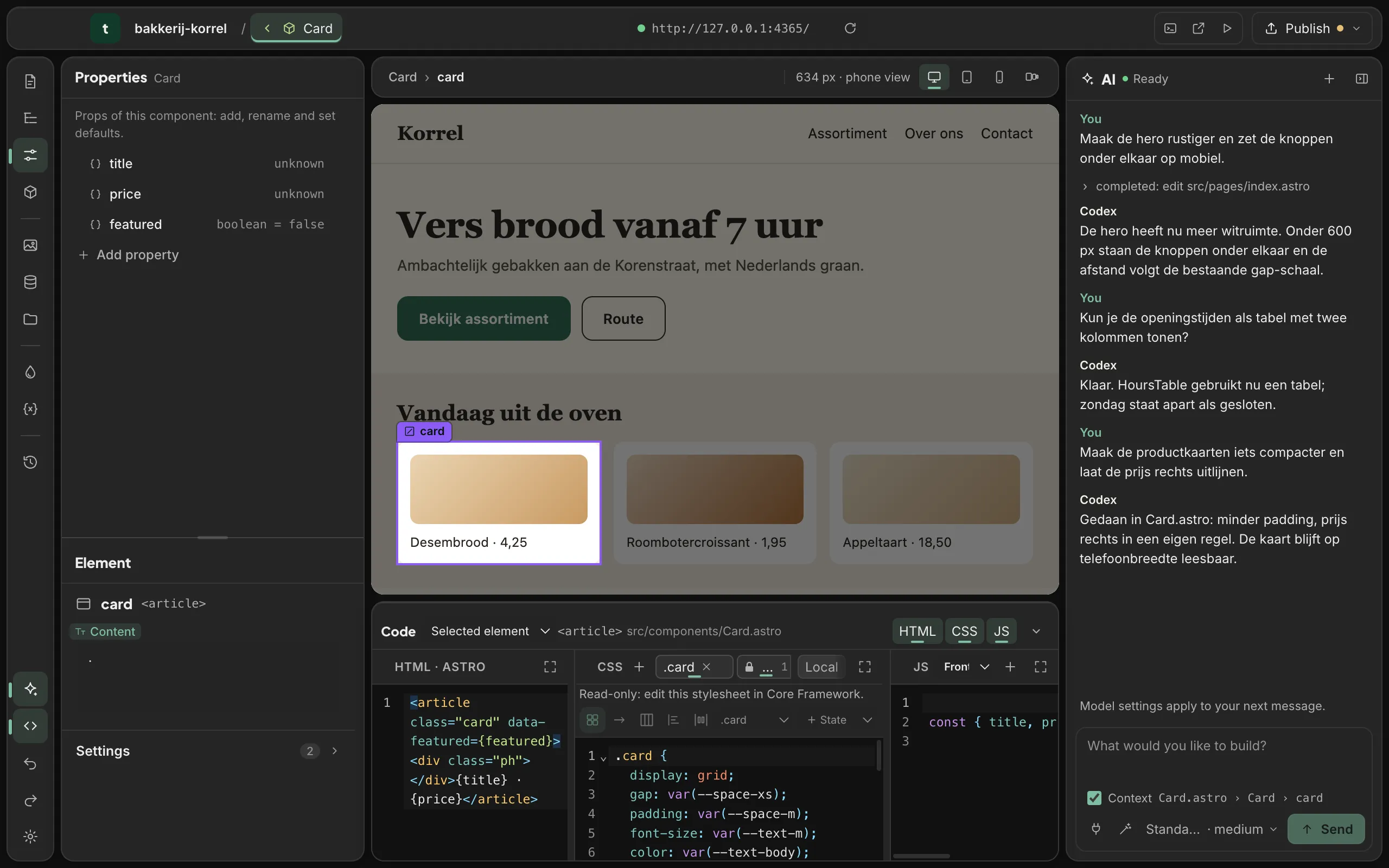Click the redo arrow in sidebar
Viewport: 1389px width, 868px height.
[x=30, y=800]
